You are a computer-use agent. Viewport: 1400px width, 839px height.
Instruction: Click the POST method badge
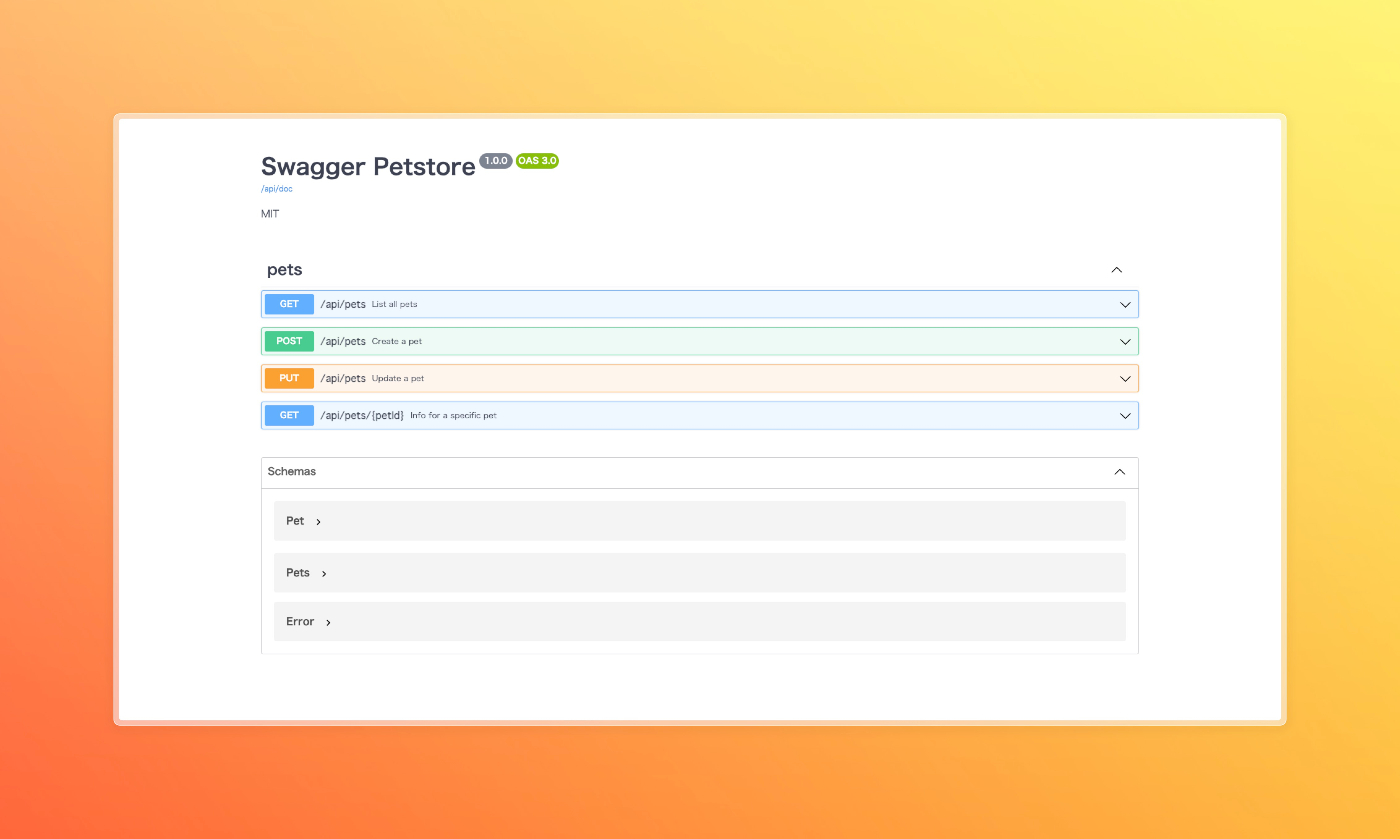(x=289, y=341)
